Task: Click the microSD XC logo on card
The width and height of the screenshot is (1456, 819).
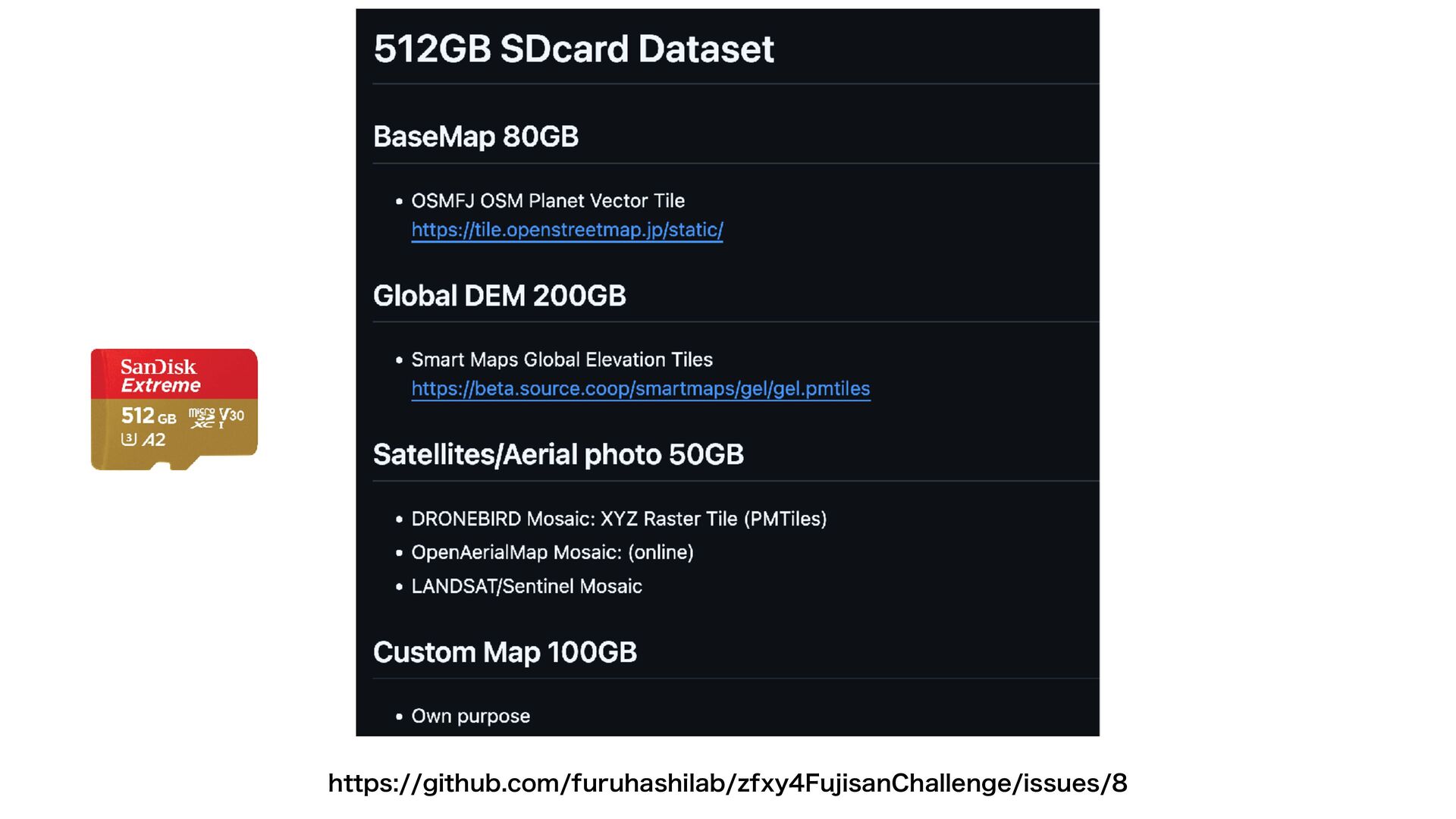Action: [x=202, y=418]
